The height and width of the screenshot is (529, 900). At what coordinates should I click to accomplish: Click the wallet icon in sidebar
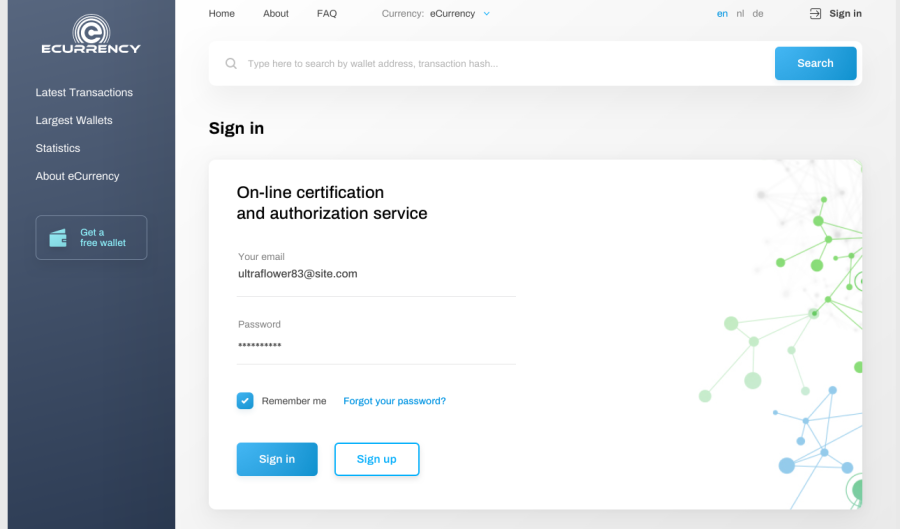(x=58, y=238)
